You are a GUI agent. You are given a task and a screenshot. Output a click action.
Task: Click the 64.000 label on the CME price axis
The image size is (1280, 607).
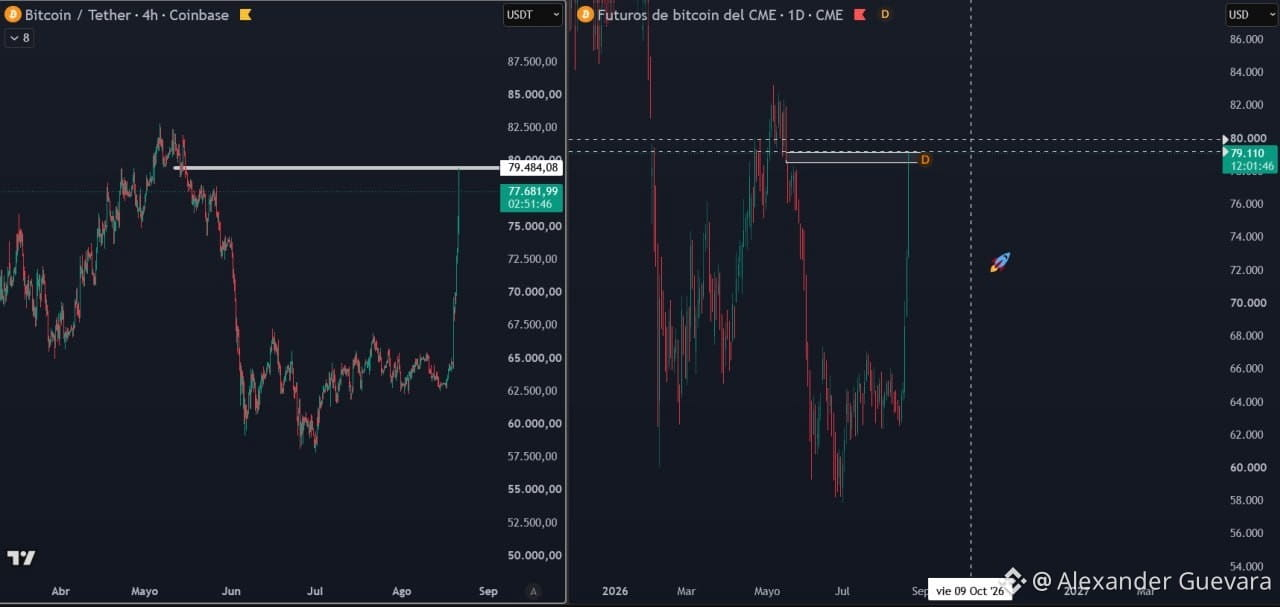point(1248,402)
